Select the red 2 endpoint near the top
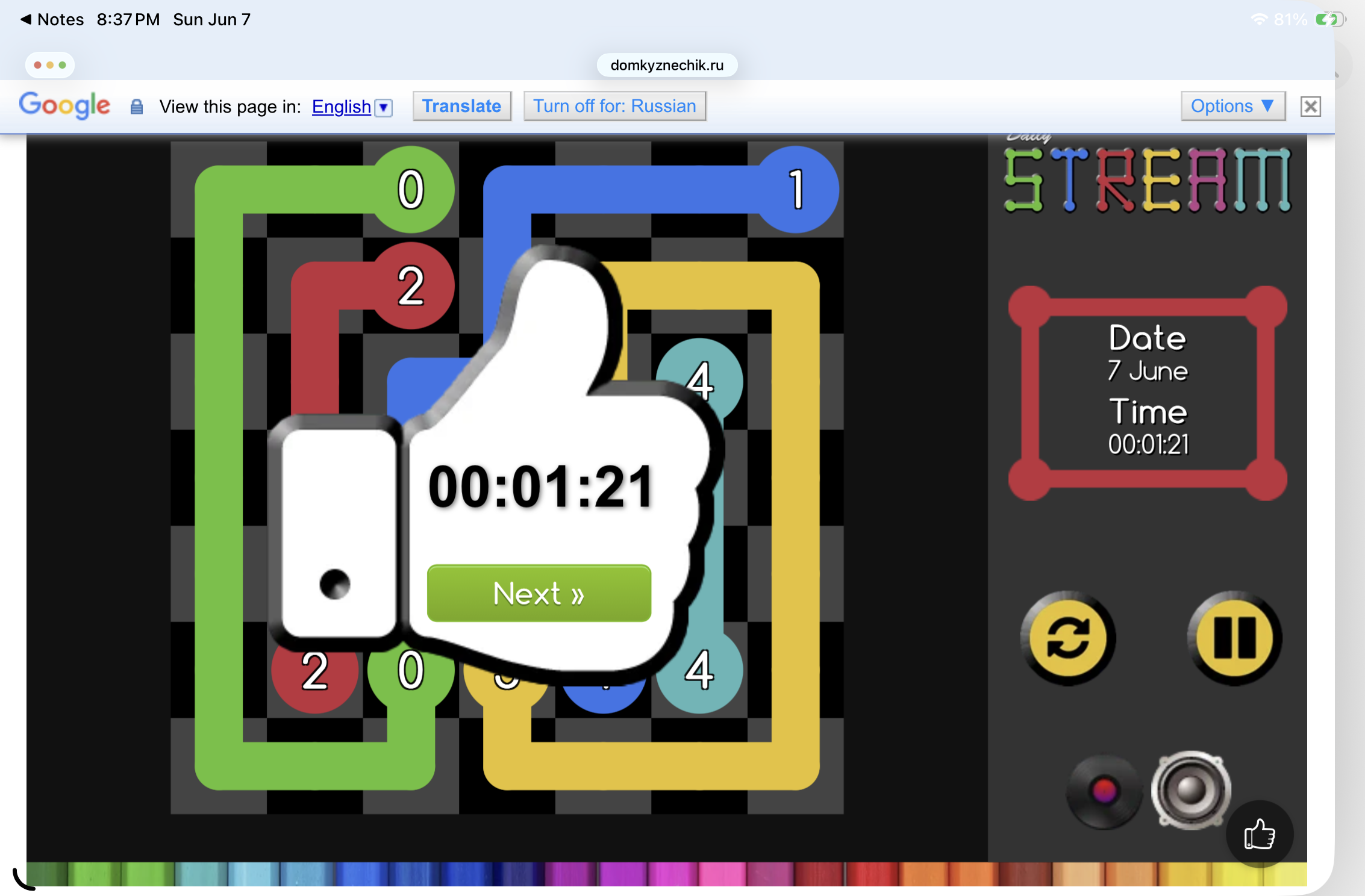 point(411,285)
